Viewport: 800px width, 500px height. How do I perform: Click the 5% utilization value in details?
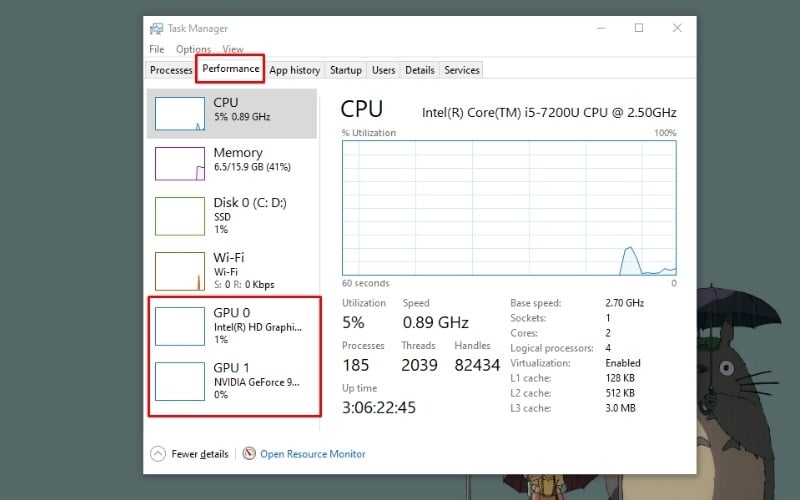pos(353,322)
